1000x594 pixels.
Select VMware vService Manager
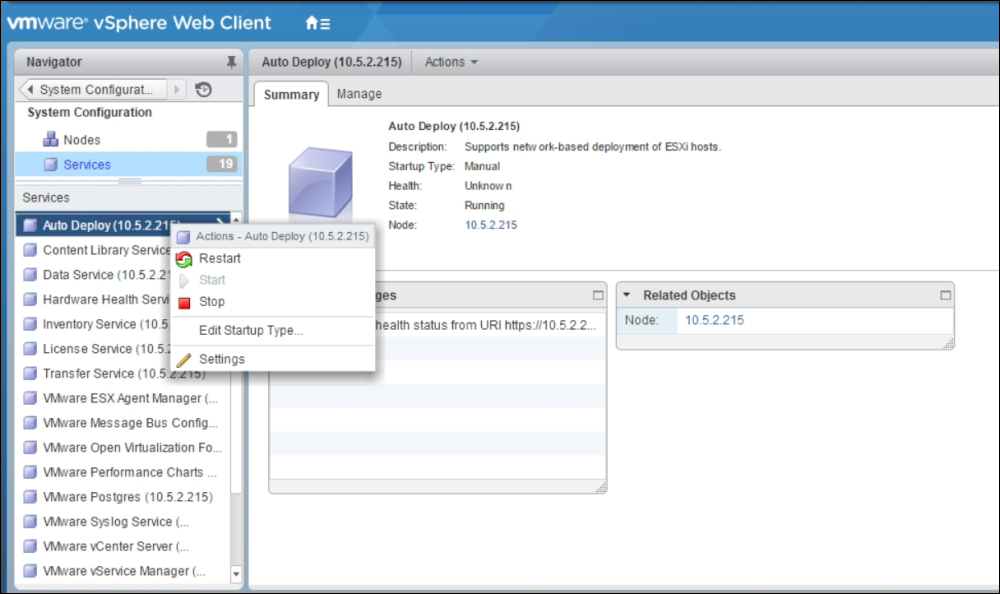point(123,571)
